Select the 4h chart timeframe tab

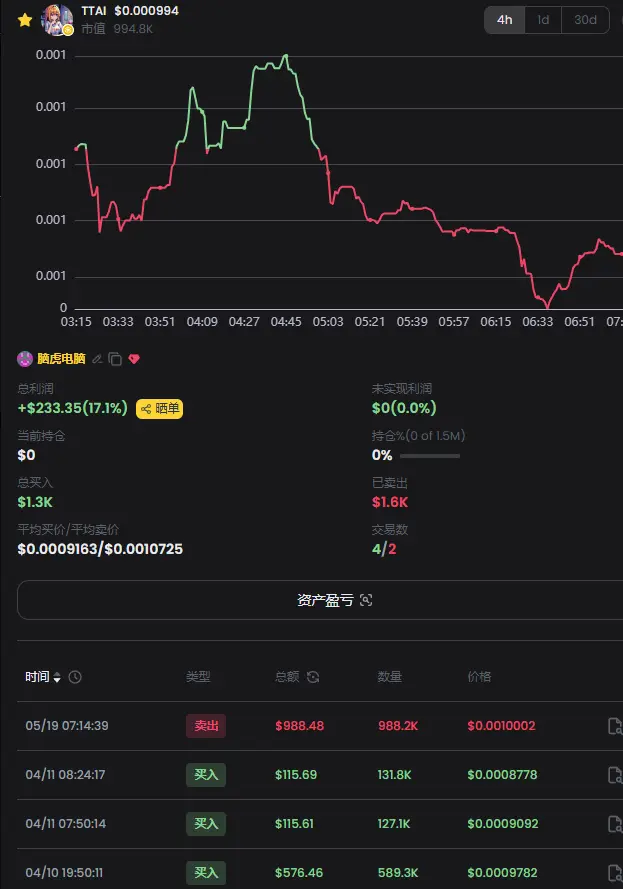(505, 20)
